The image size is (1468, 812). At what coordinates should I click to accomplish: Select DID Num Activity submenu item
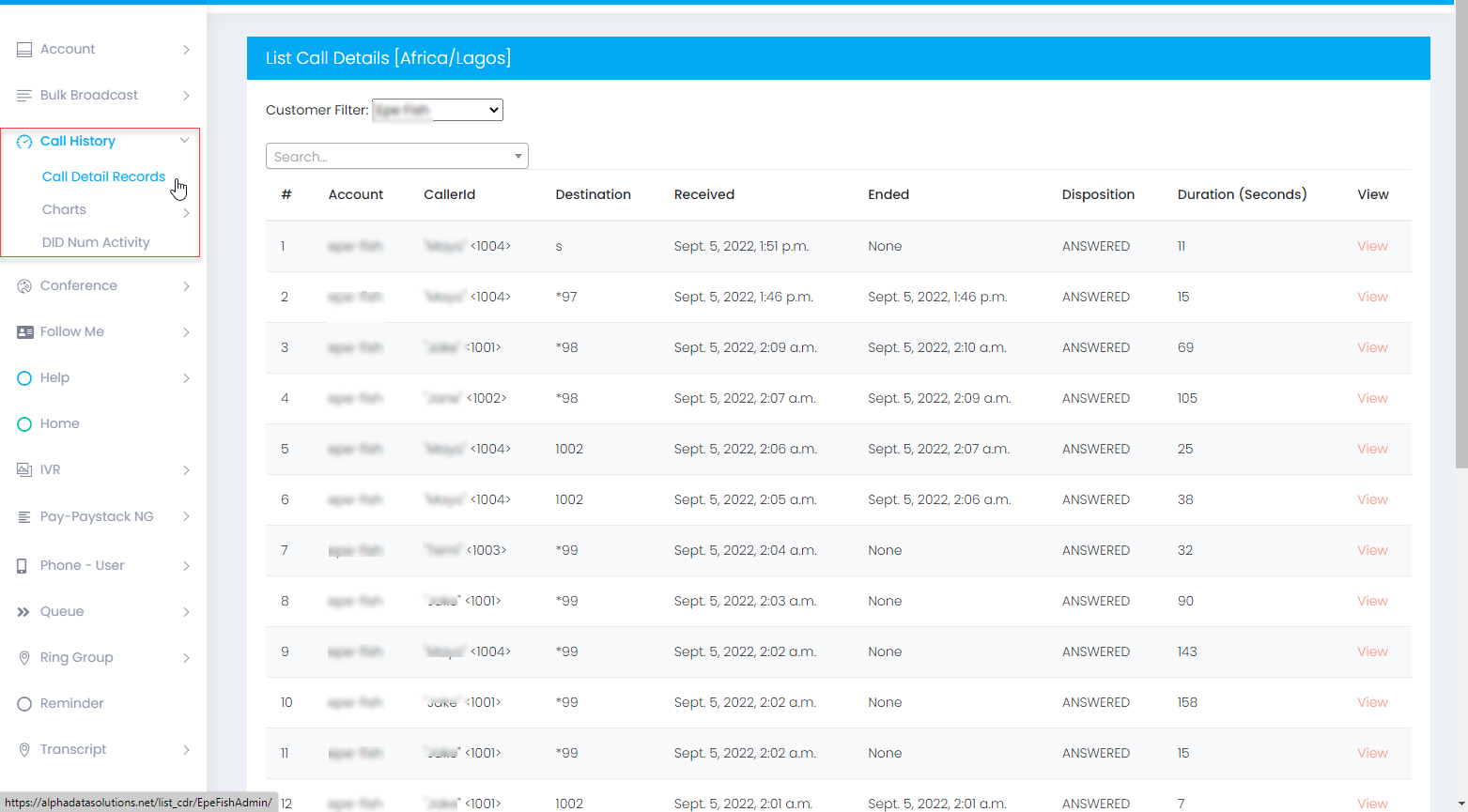point(96,242)
